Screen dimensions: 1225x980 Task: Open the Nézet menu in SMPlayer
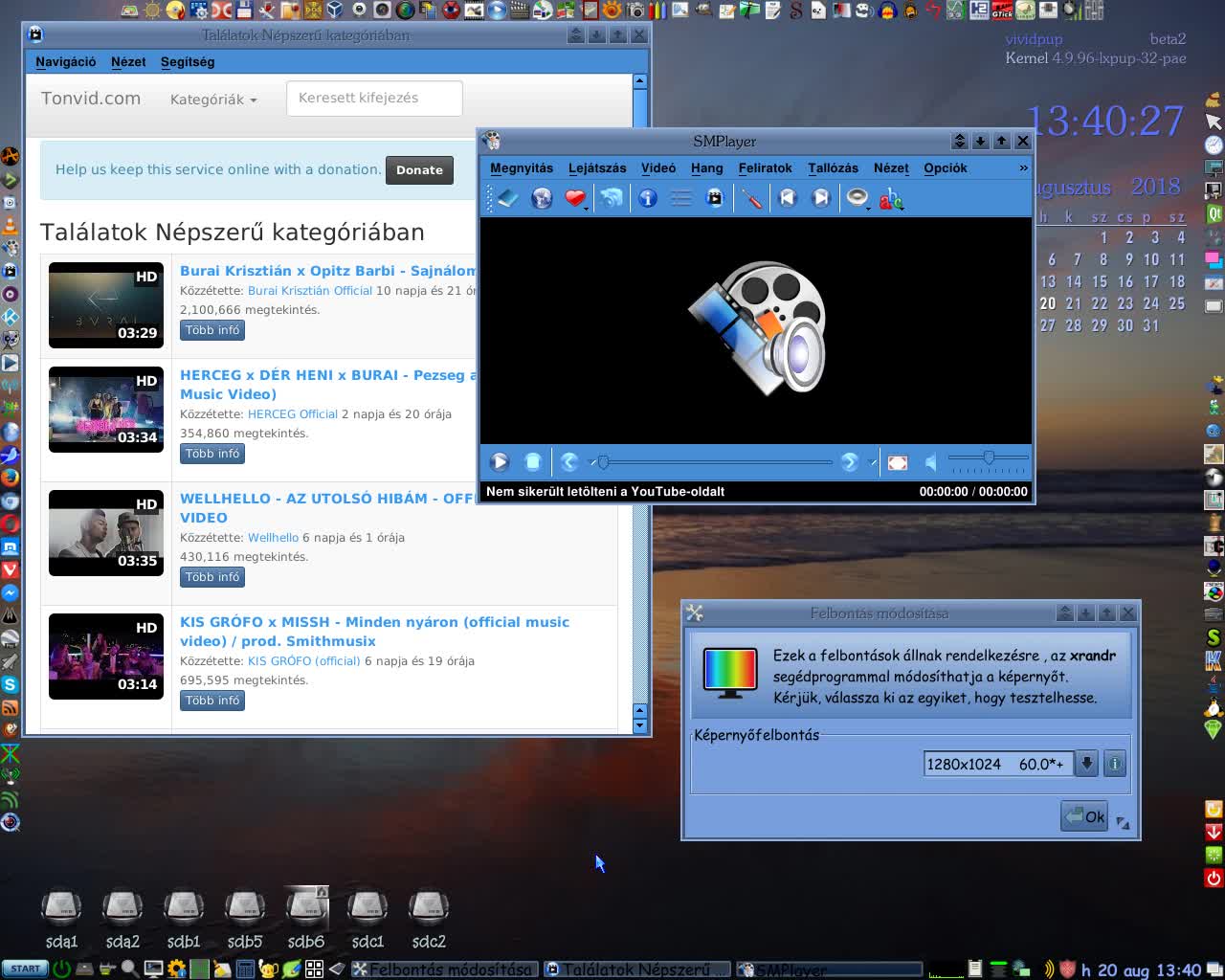[891, 167]
